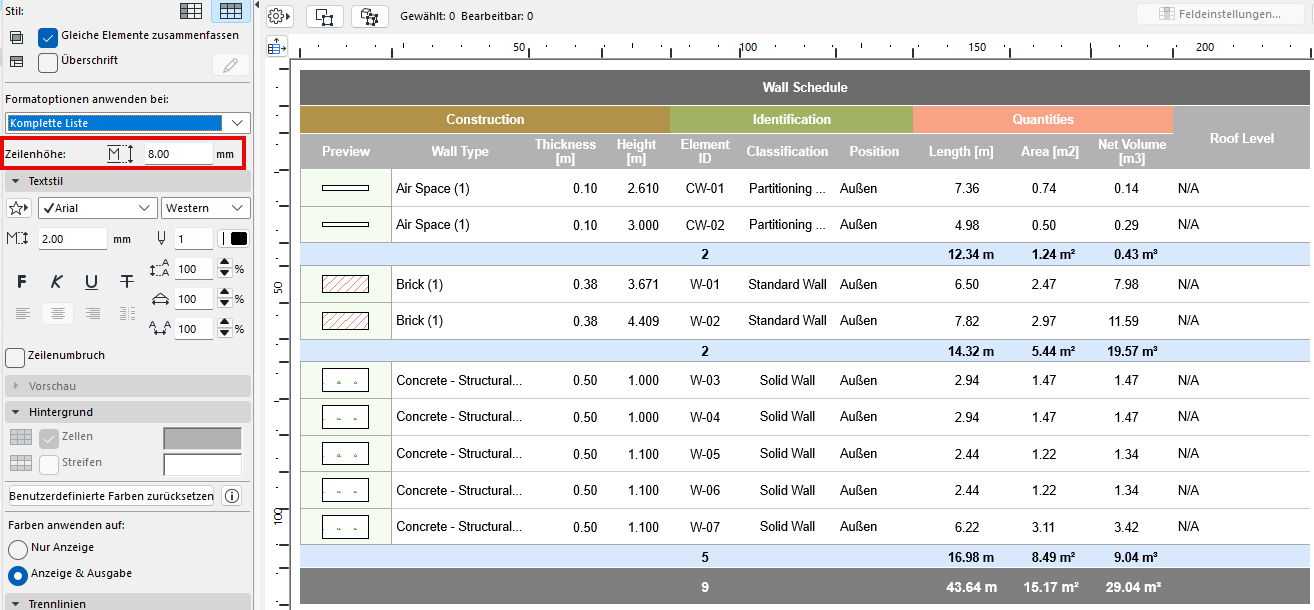Click the Feldeinstellungen button
Image resolution: width=1314 pixels, height=610 pixels.
(1219, 14)
